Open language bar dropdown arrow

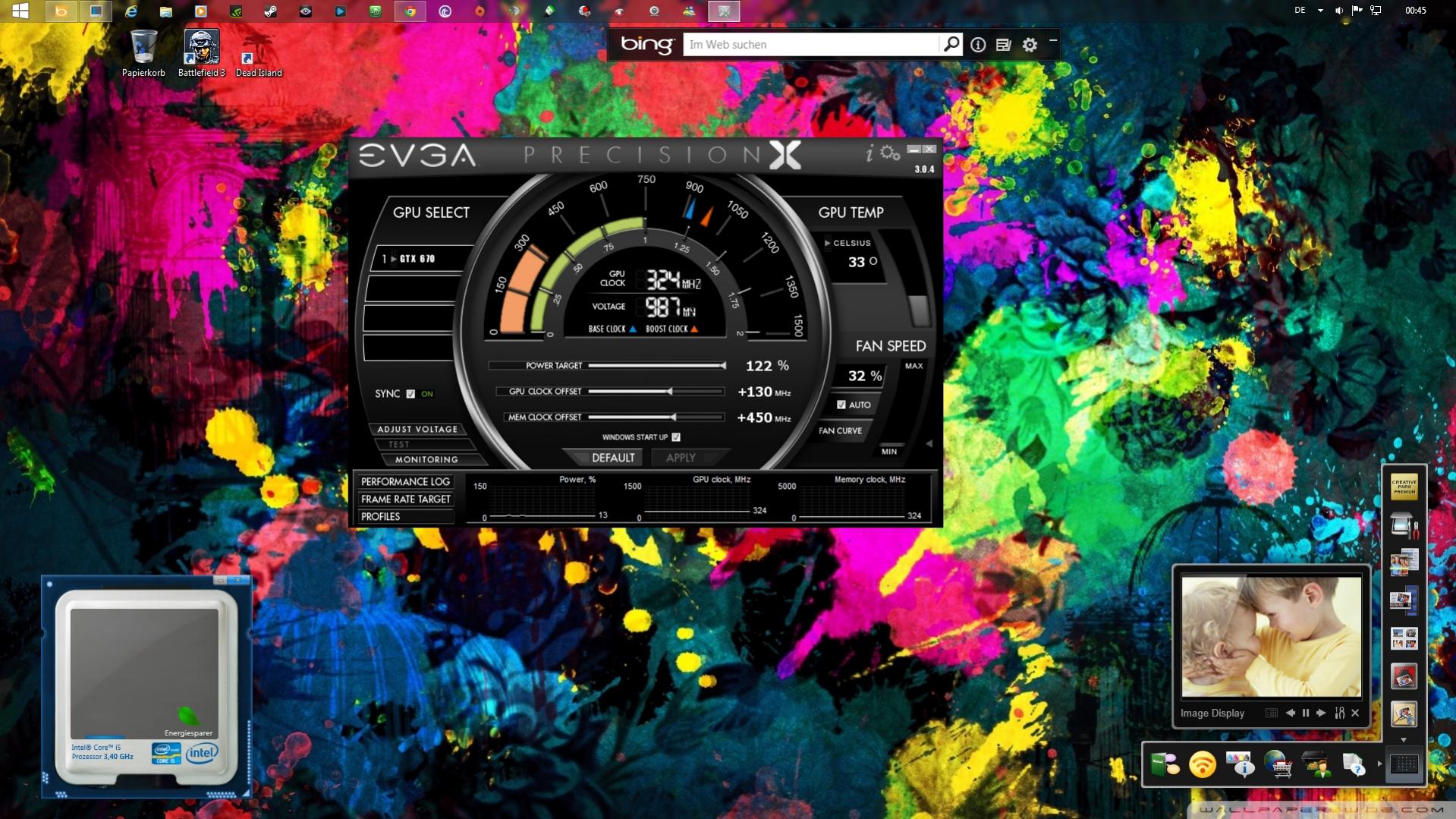[1320, 11]
